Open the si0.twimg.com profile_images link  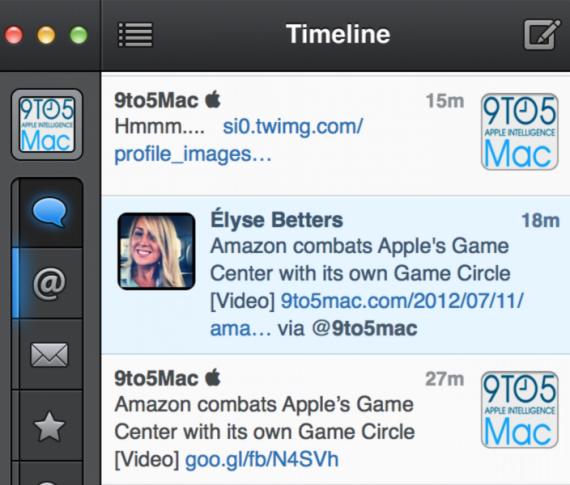click(238, 140)
